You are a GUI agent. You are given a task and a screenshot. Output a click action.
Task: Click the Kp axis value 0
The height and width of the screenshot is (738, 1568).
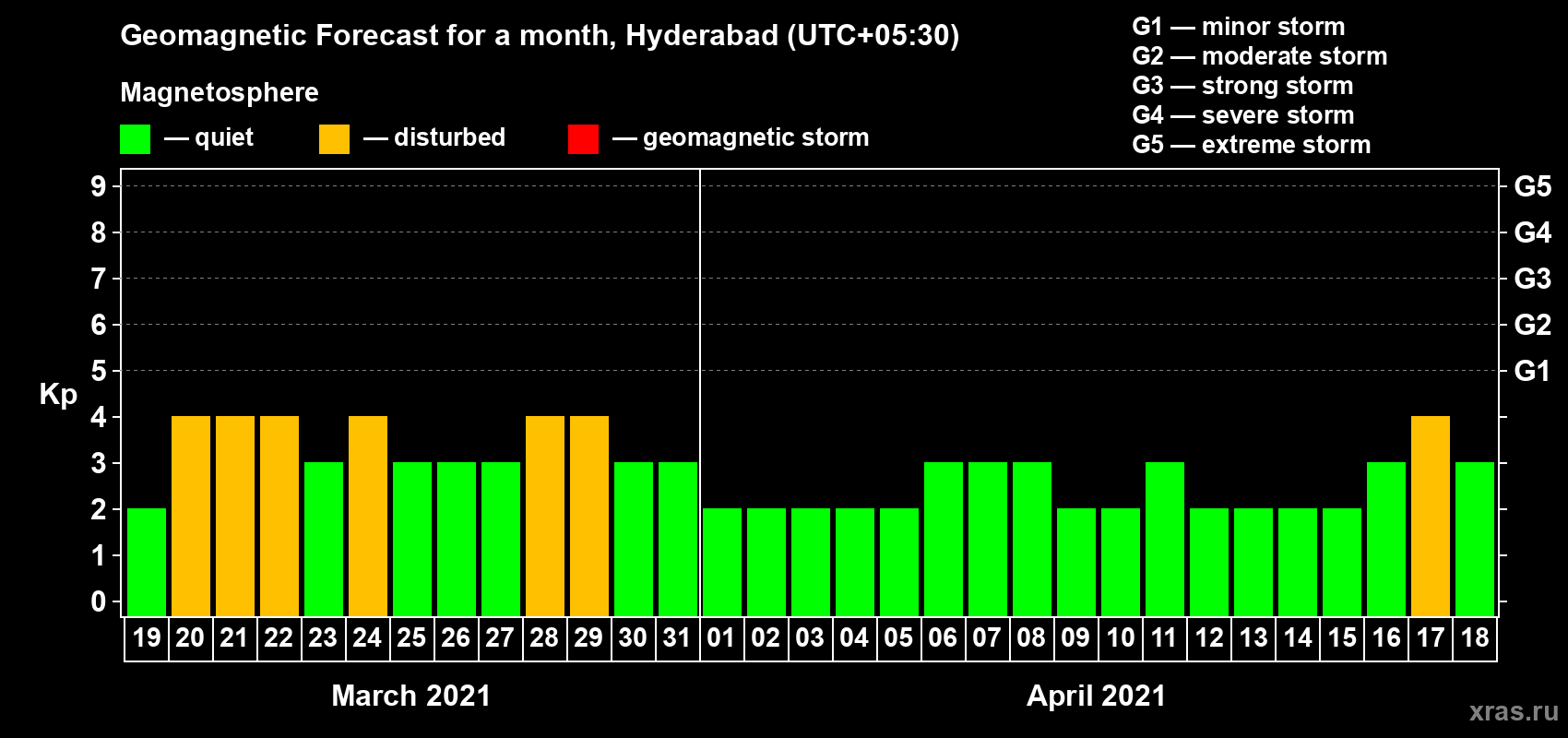(99, 601)
